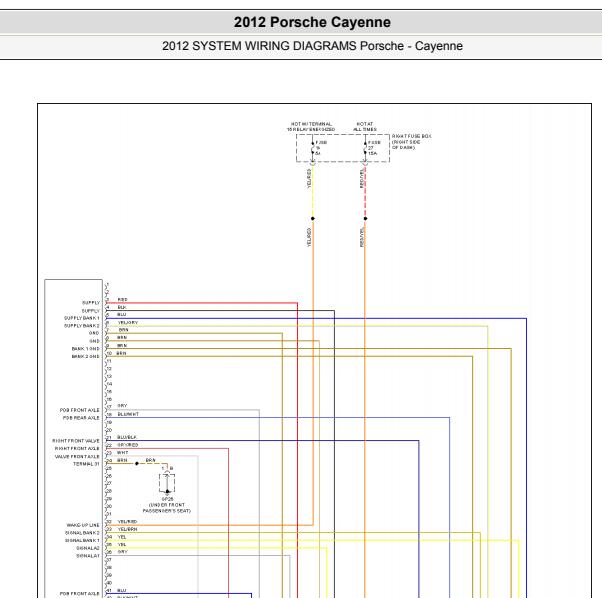Image resolution: width=602 pixels, height=598 pixels.
Task: Select the 'GRY/RED' label at pin 22
Action: (x=127, y=445)
